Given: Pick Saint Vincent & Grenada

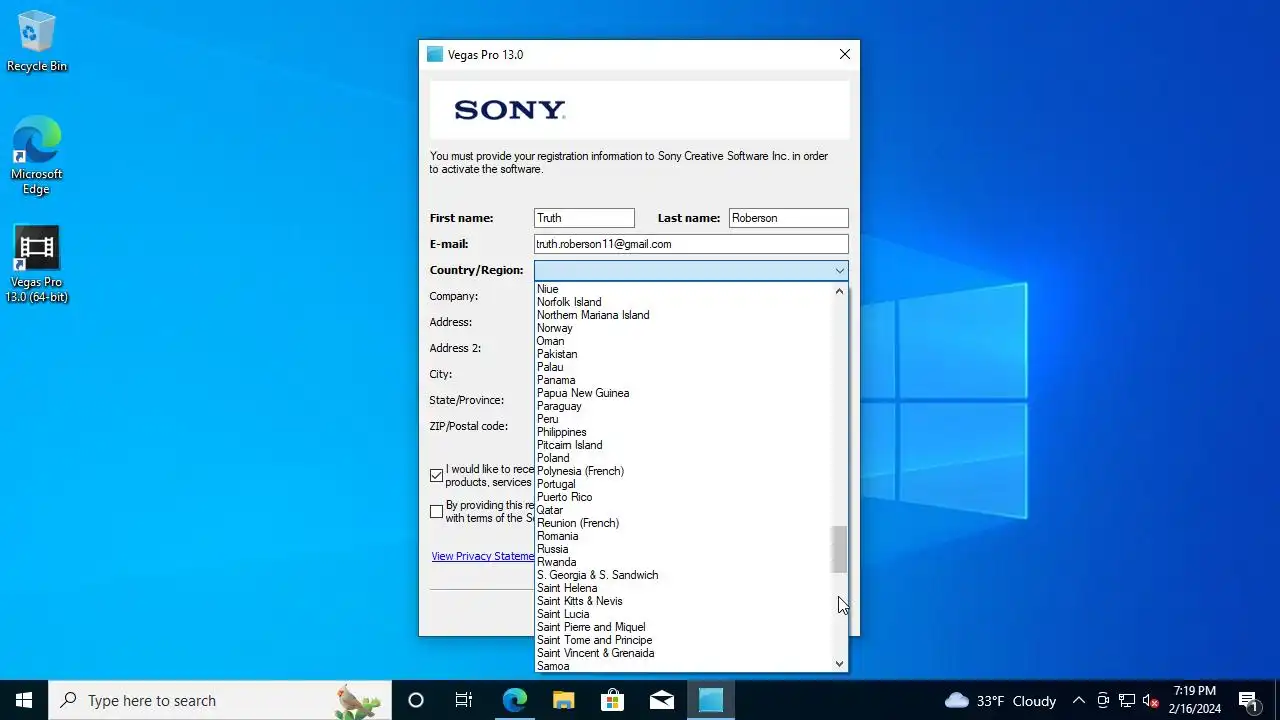Looking at the screenshot, I should point(683,653).
